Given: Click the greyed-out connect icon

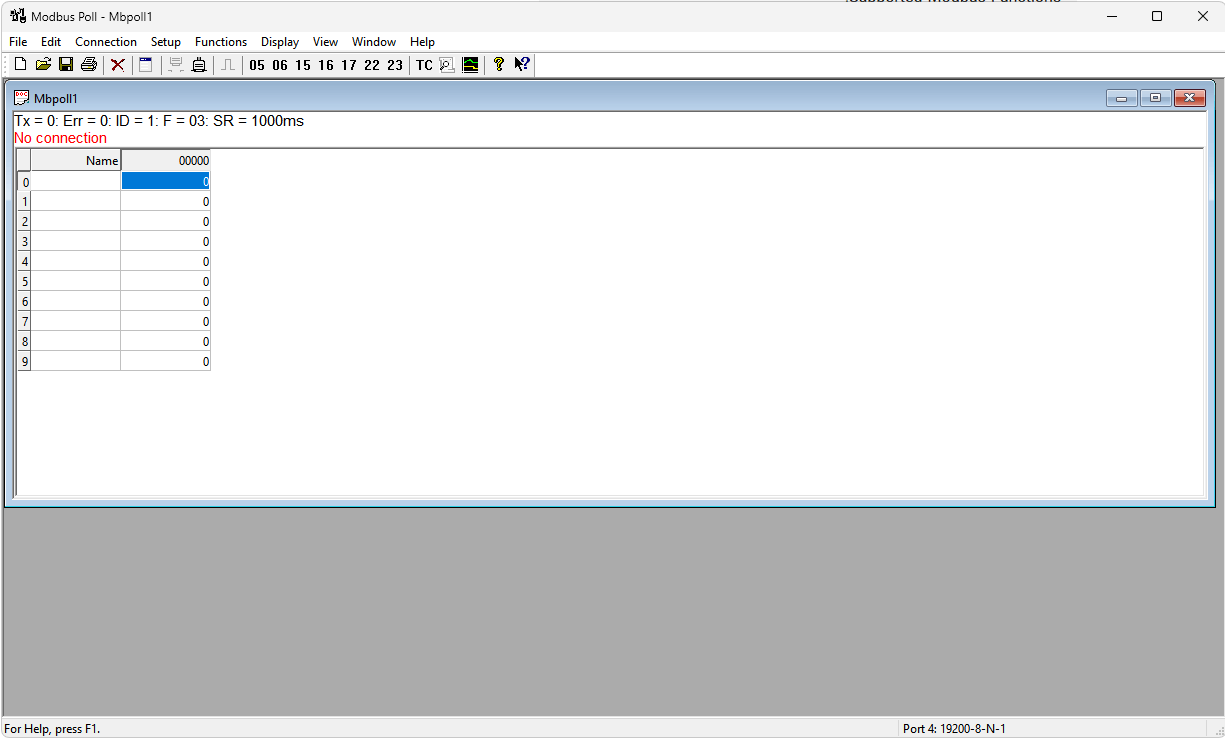Looking at the screenshot, I should tap(176, 65).
